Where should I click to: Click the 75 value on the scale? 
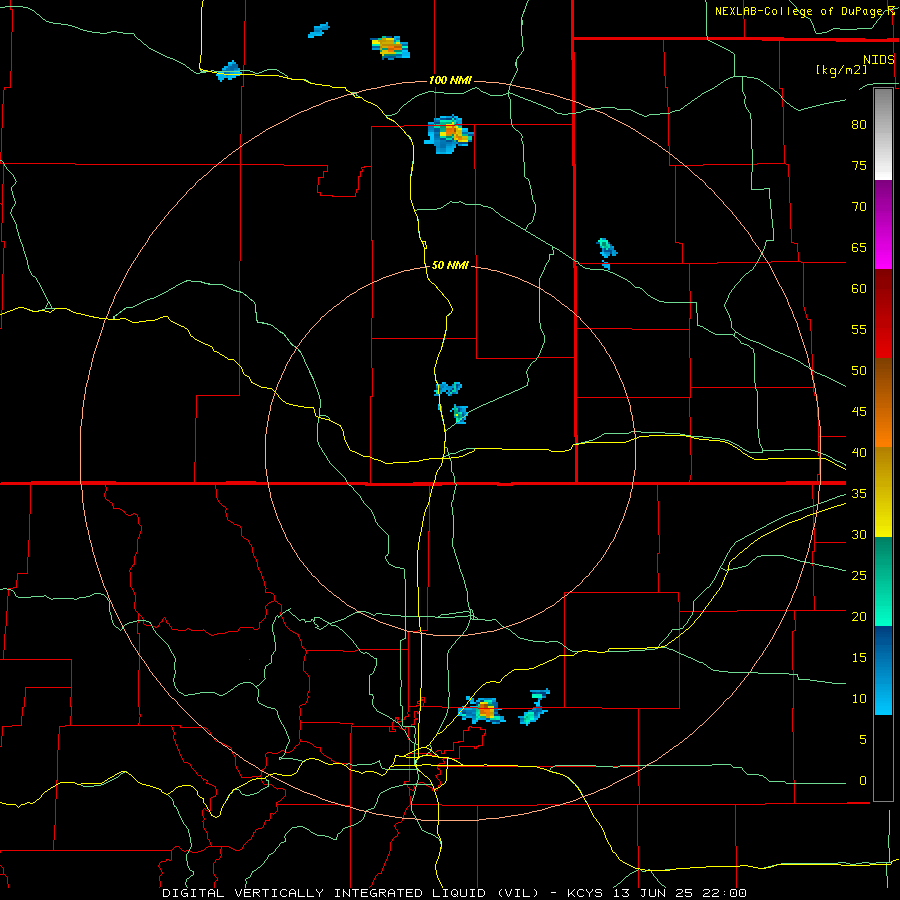[859, 165]
